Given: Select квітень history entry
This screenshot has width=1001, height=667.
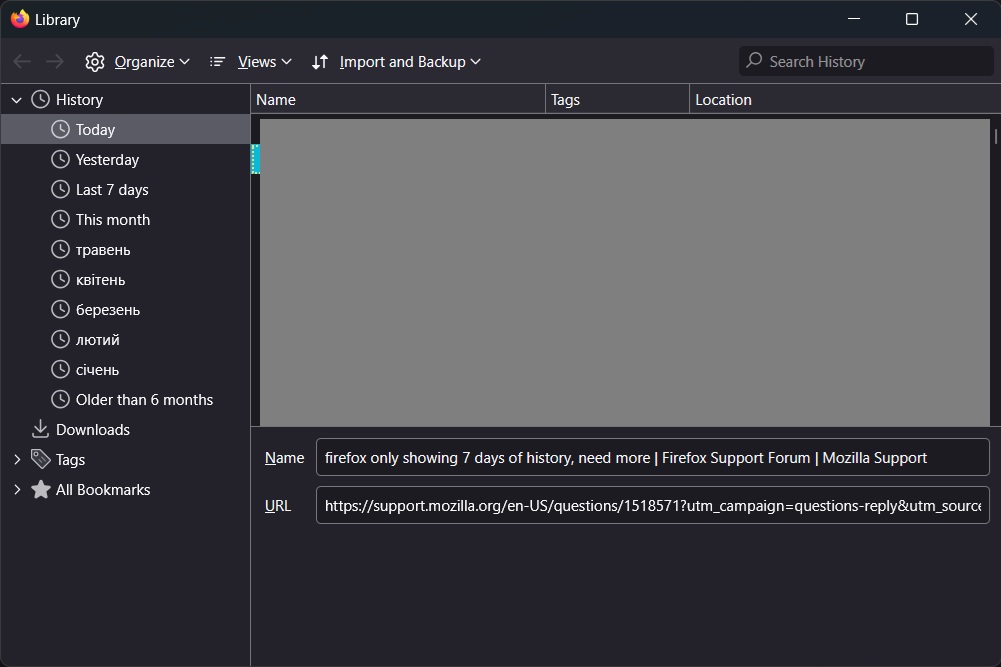Looking at the screenshot, I should (126, 280).
